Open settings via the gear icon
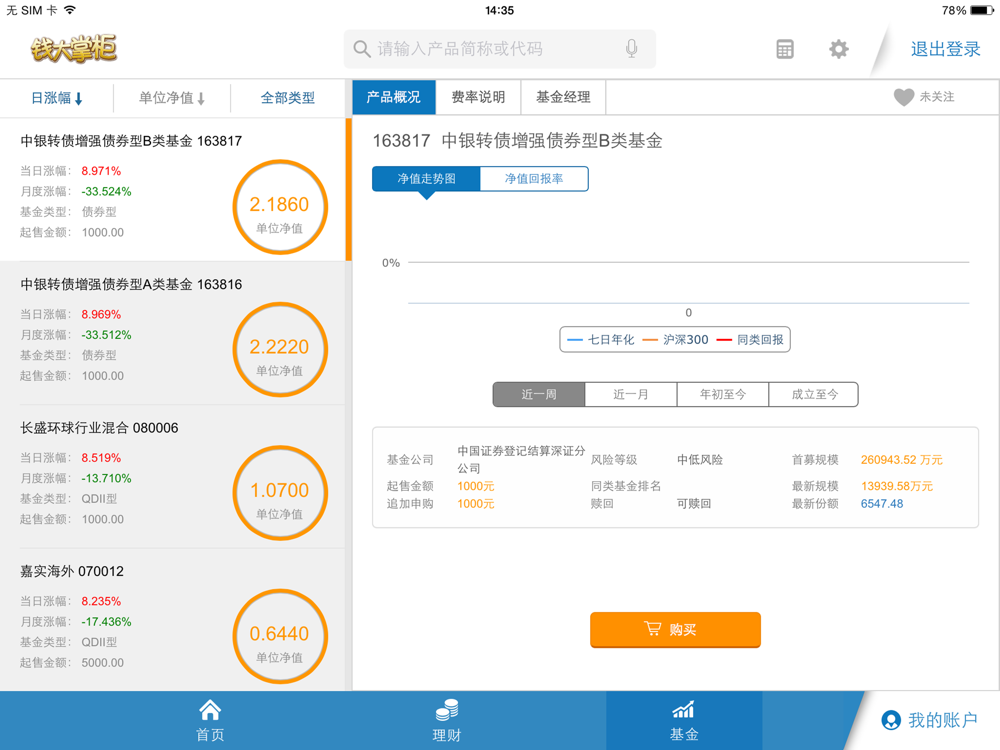Screen dimensions: 1000x750 point(839,49)
